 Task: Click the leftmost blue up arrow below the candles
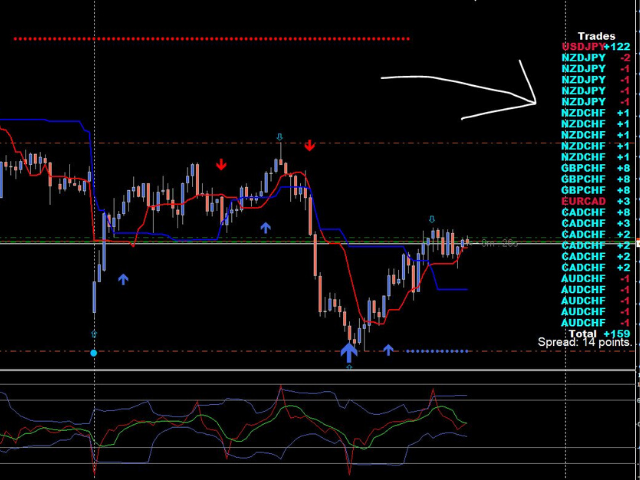point(123,279)
